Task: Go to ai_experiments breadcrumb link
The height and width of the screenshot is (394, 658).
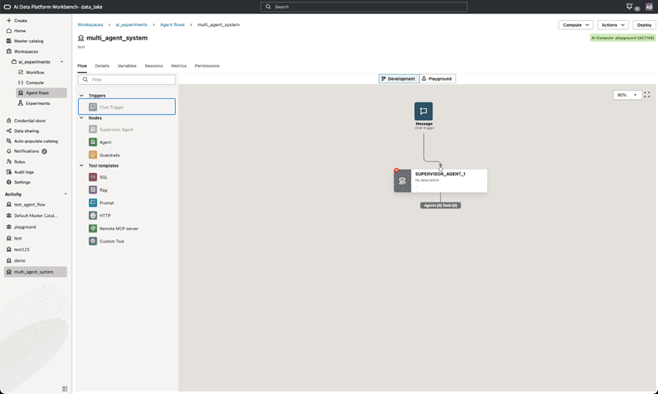Action: tap(131, 25)
